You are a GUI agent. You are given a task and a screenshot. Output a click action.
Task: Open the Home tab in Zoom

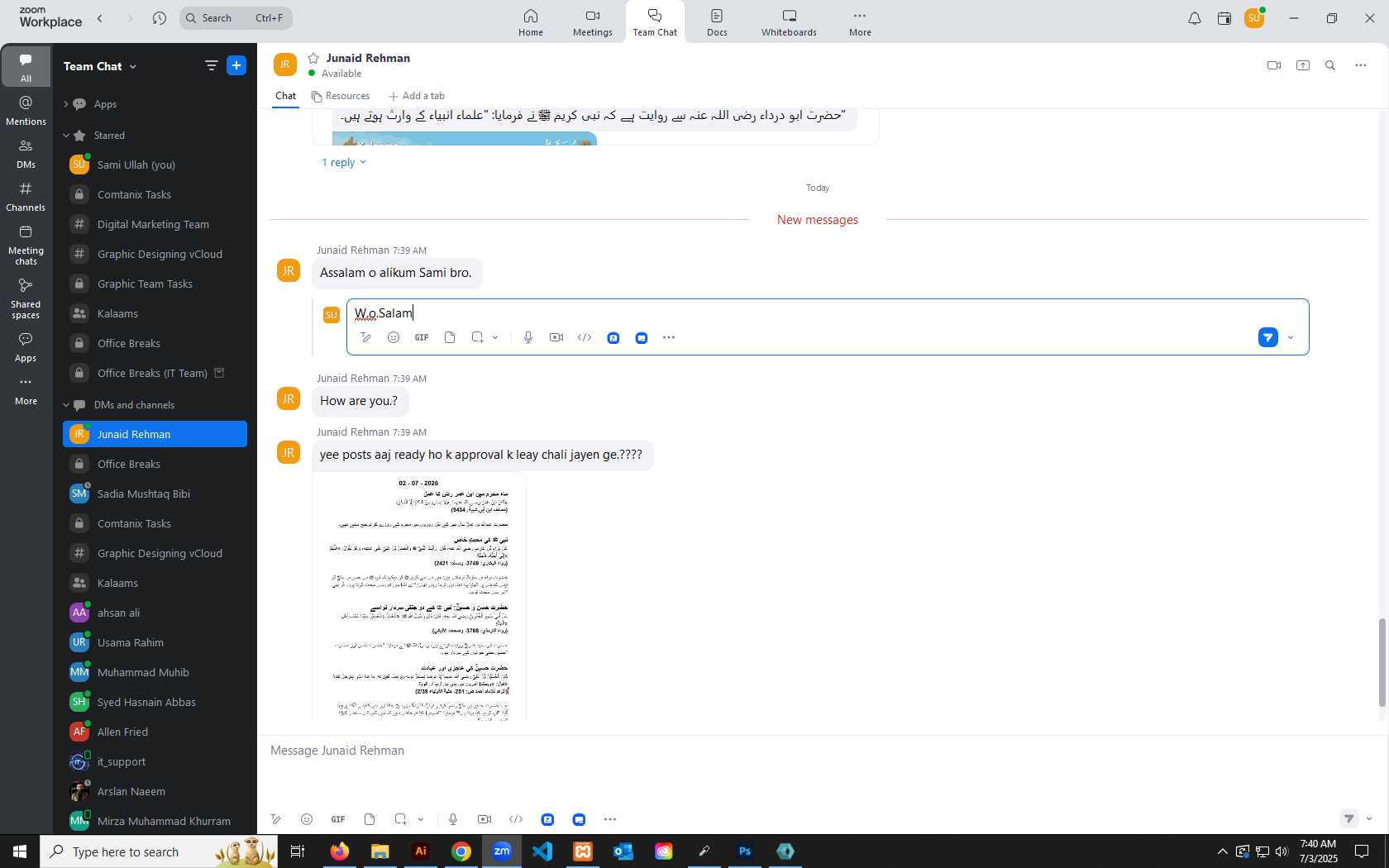(x=531, y=22)
